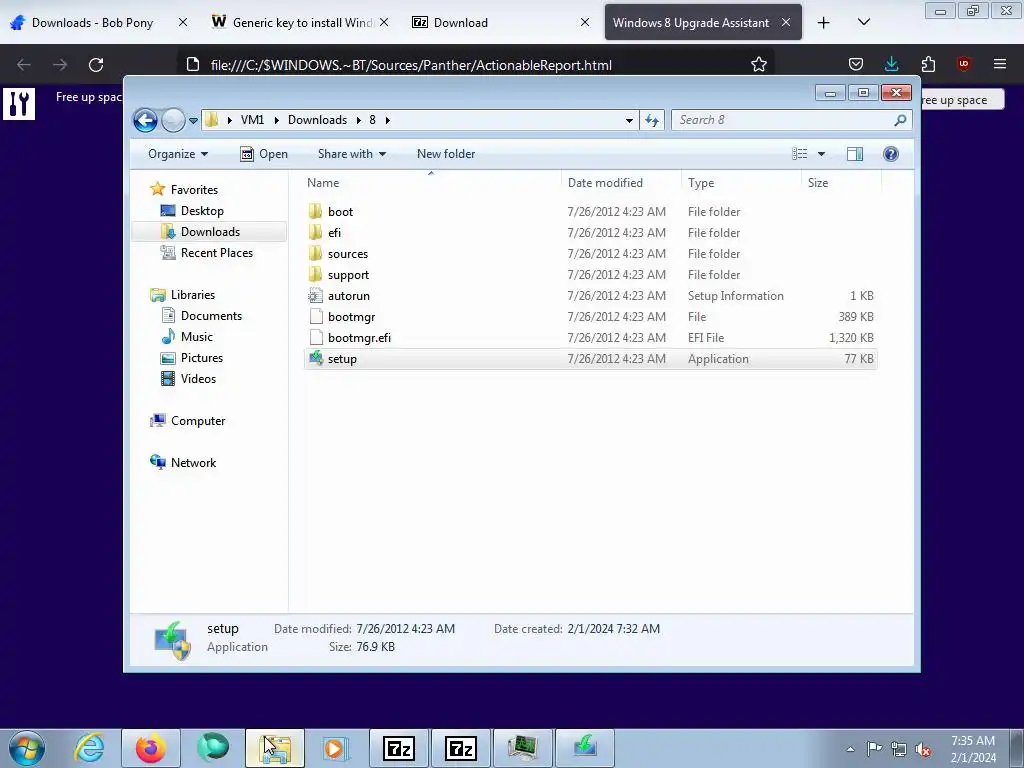Expand the Share with dropdown
This screenshot has height=768, width=1024.
pos(352,154)
